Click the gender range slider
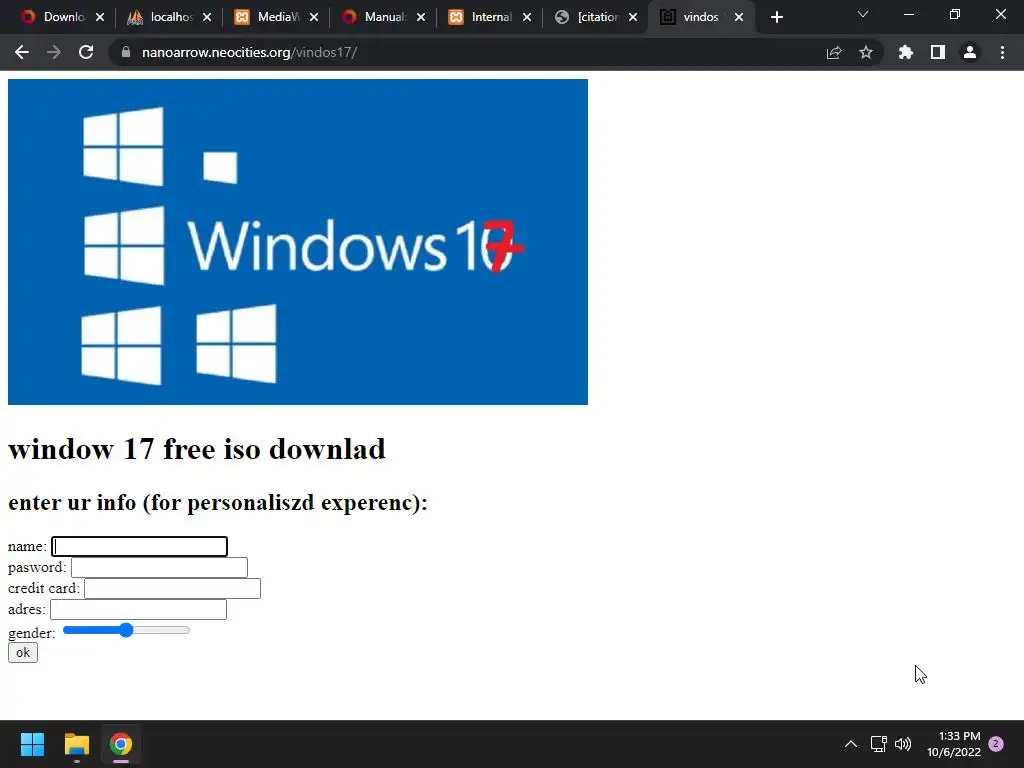The height and width of the screenshot is (768, 1024). 126,630
